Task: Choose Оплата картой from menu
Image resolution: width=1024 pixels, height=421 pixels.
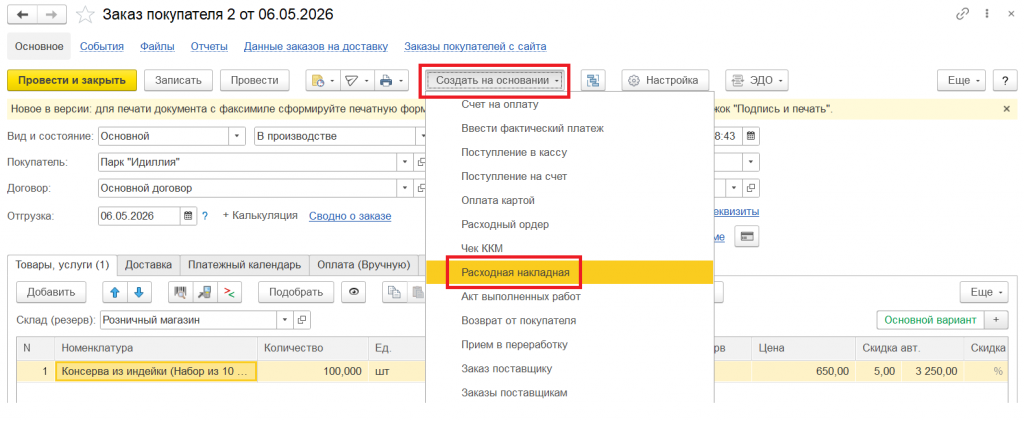Action: [x=569, y=200]
